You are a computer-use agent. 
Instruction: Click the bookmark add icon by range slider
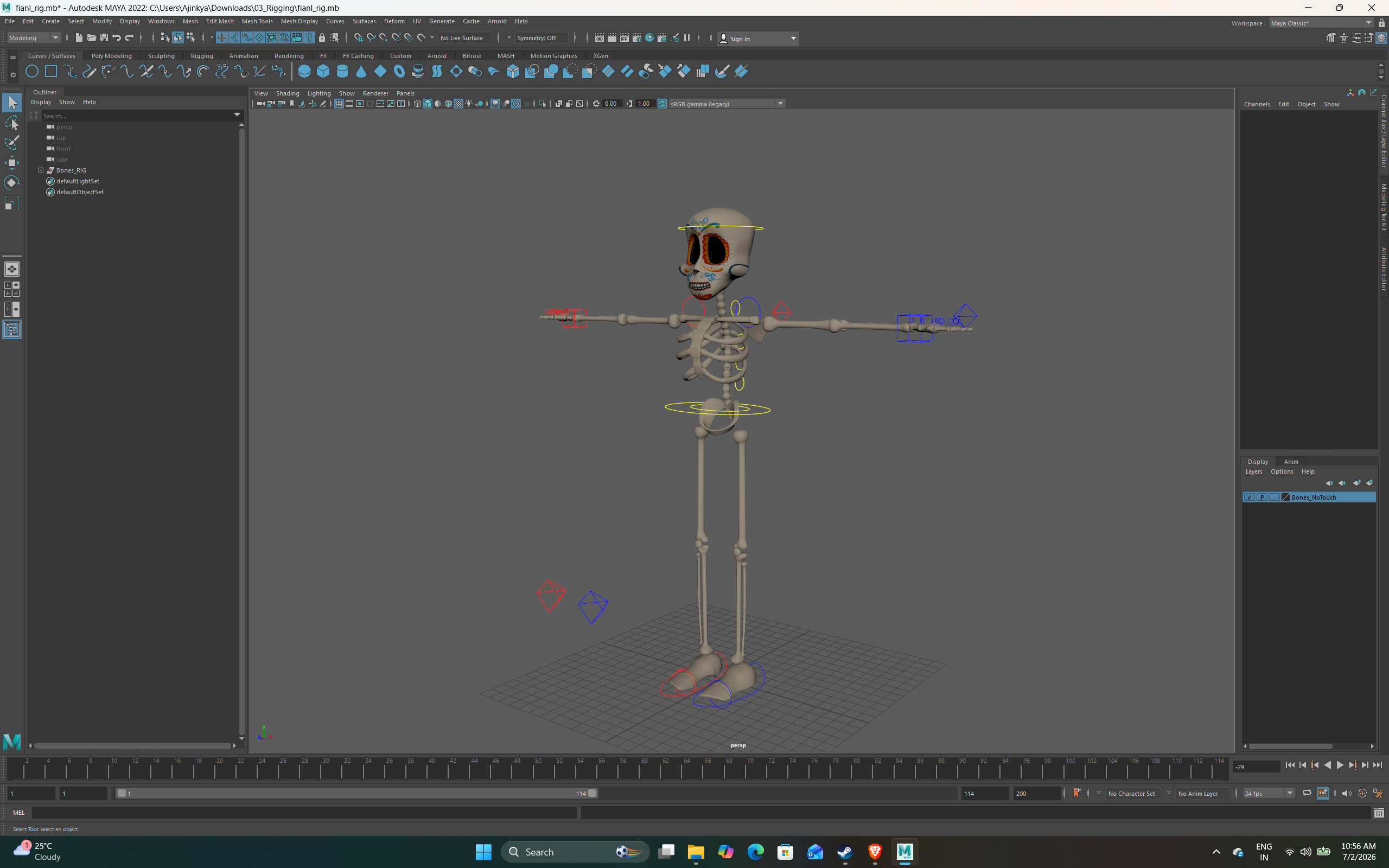click(1077, 793)
